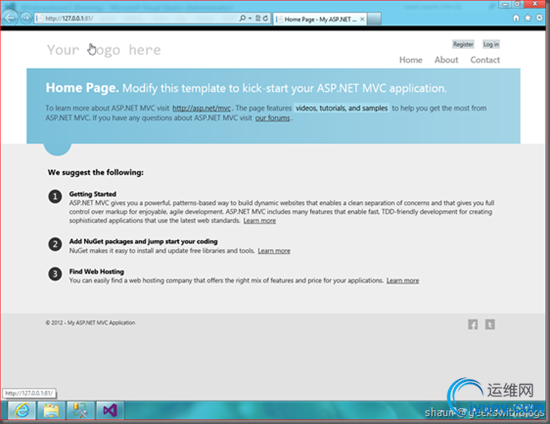Image resolution: width=550 pixels, height=424 pixels.
Task: Click the 'Getting Started' heading
Action: click(x=93, y=194)
